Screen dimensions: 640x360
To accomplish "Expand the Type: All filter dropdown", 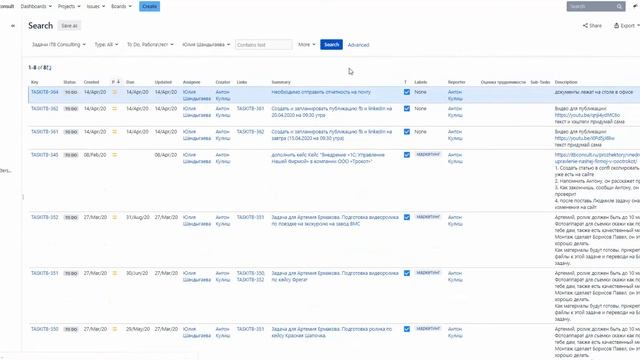I will [x=106, y=44].
